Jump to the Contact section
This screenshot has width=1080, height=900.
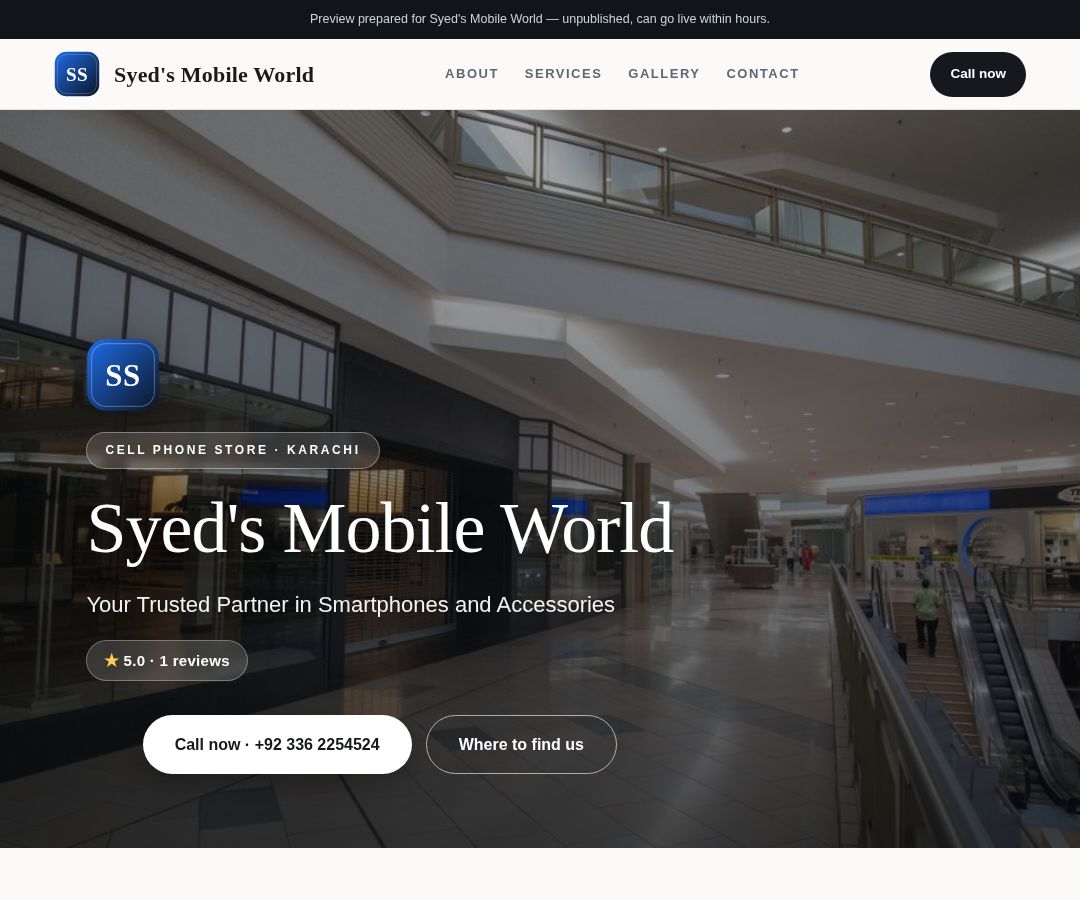tap(762, 74)
